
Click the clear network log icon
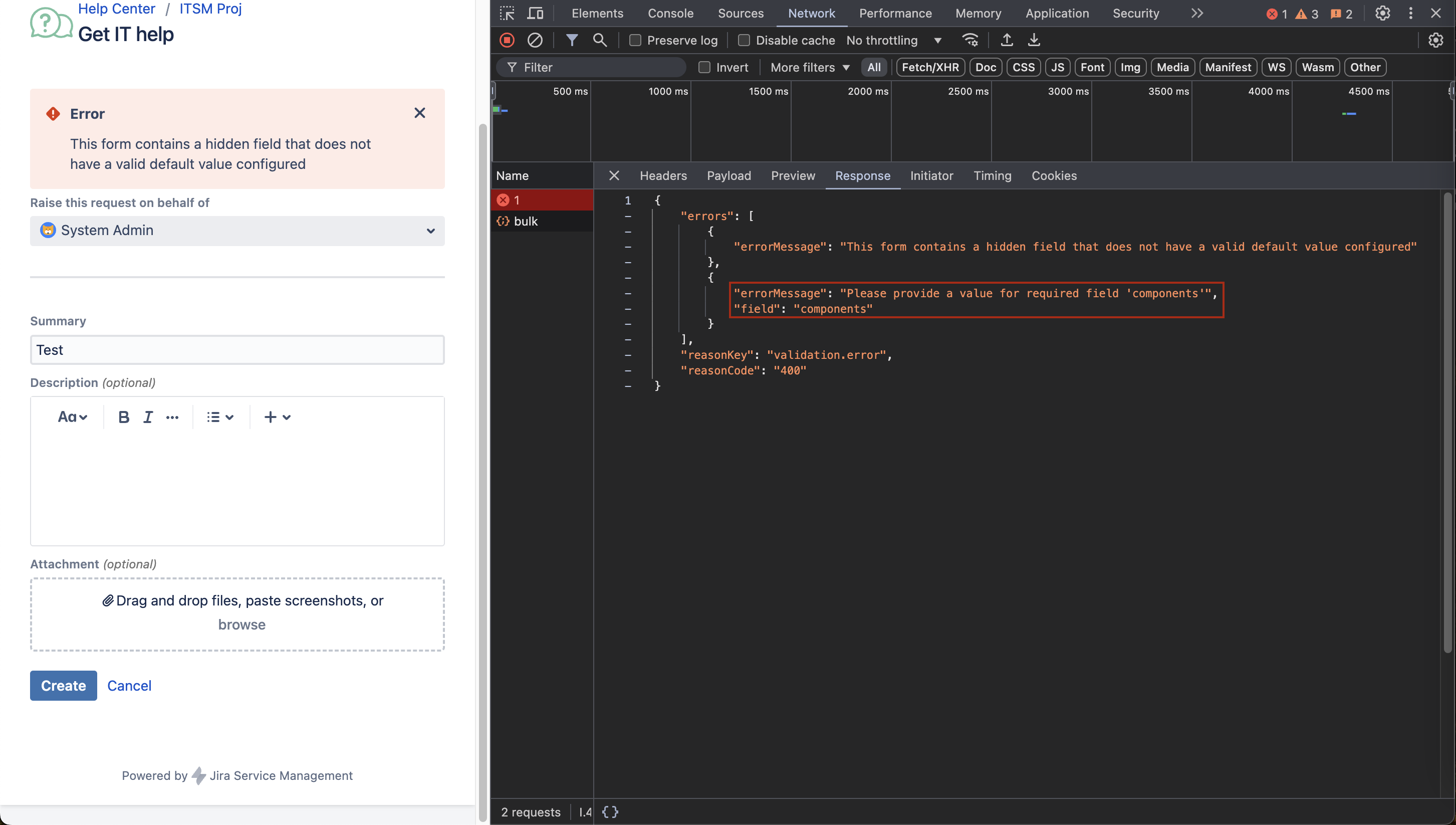point(535,40)
